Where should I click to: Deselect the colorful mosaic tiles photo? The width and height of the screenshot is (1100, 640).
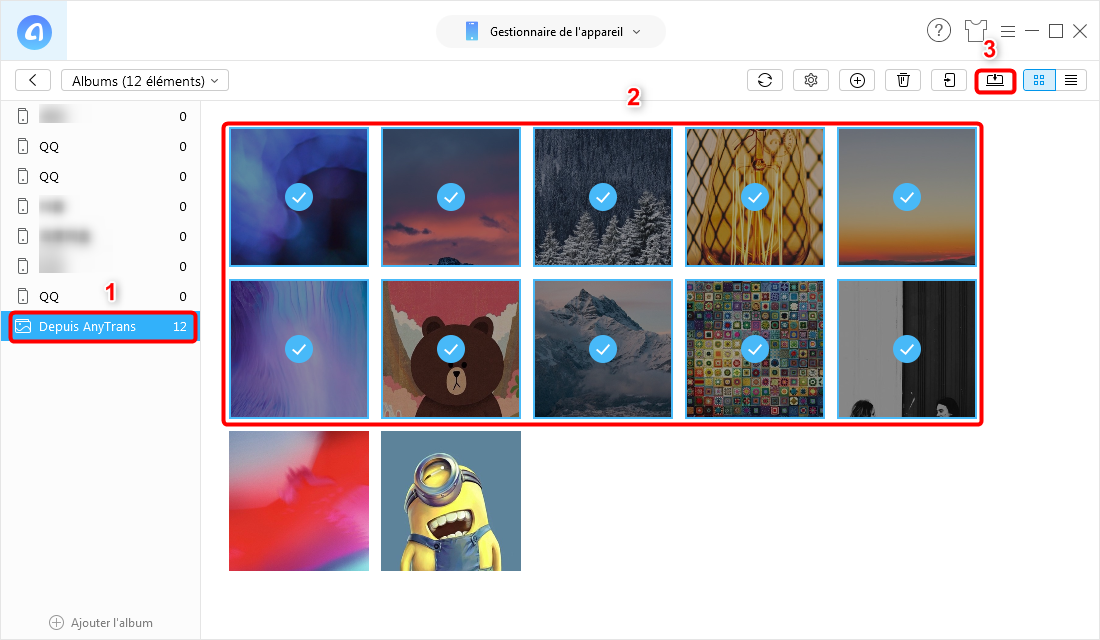pyautogui.click(x=755, y=349)
